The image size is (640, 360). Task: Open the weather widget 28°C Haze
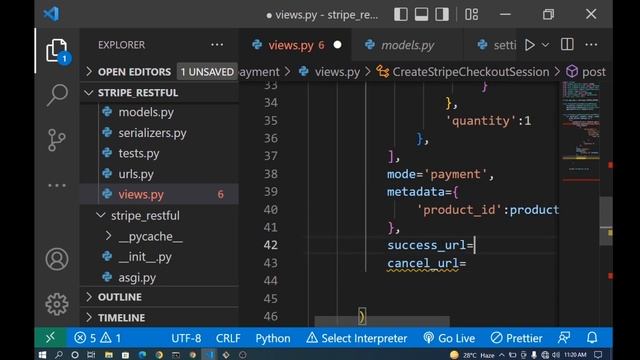(473, 355)
